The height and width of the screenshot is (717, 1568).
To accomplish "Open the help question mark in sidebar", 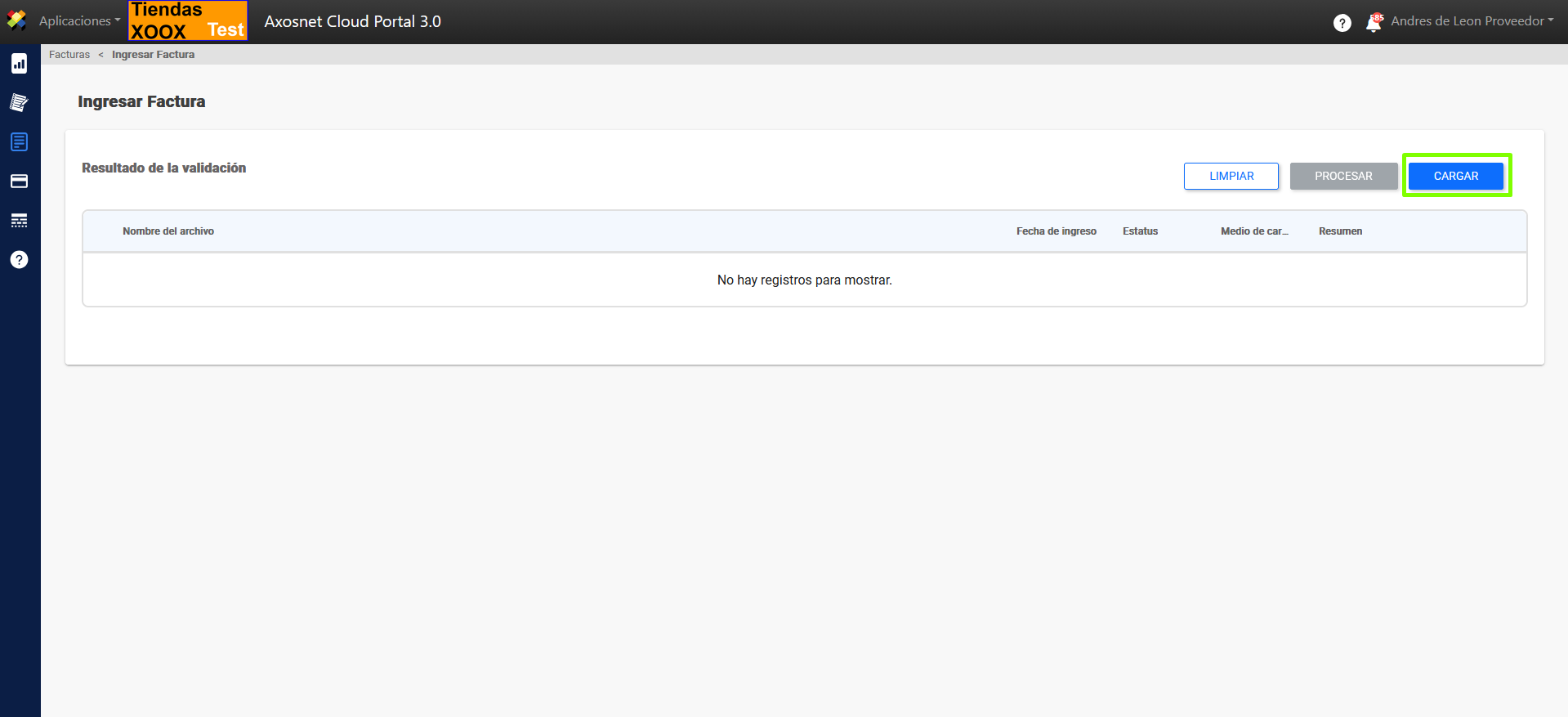I will [19, 260].
